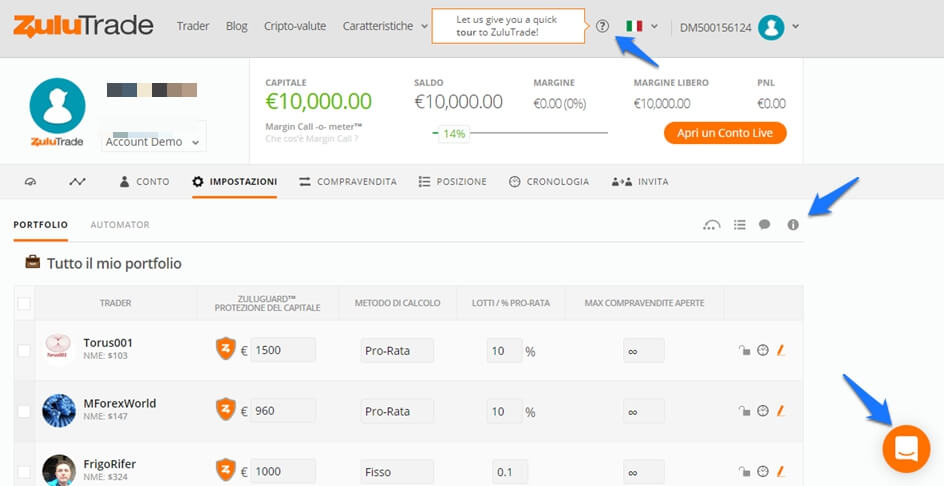Viewport: 944px width, 486px height.
Task: Select the Automator sub-tab
Action: pos(120,225)
